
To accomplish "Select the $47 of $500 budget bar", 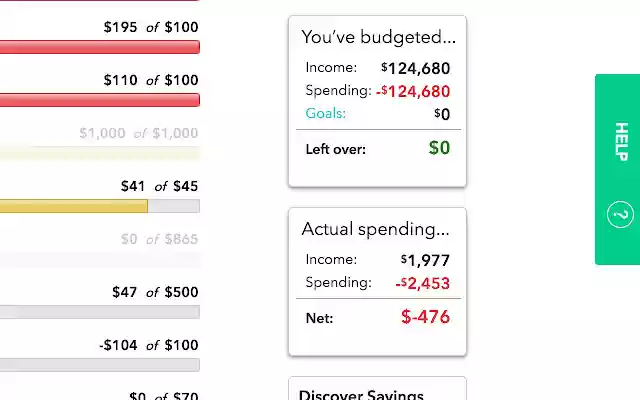I will point(100,312).
